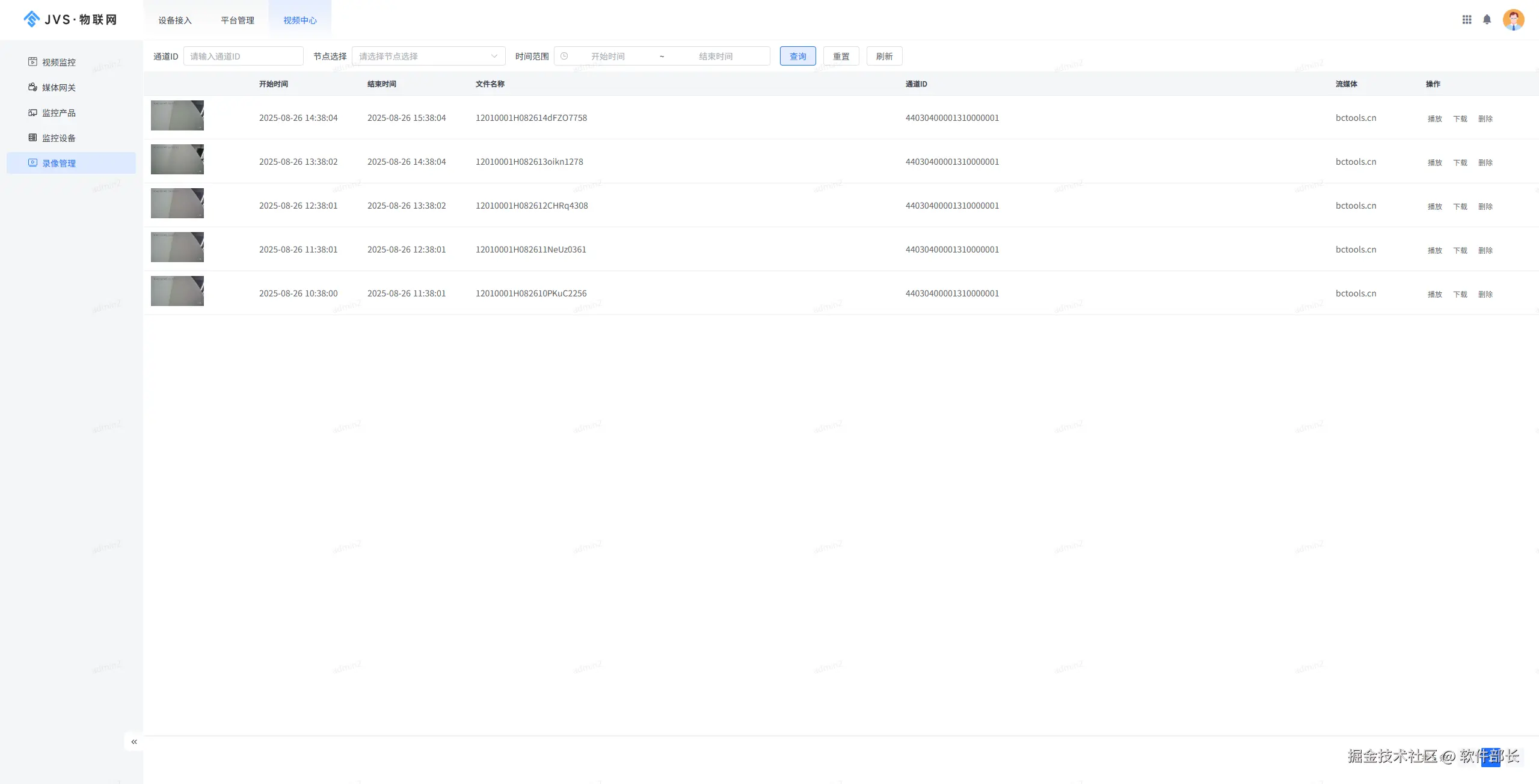This screenshot has width=1539, height=784.
Task: Open 监控设备 sidebar icon
Action: coord(32,138)
